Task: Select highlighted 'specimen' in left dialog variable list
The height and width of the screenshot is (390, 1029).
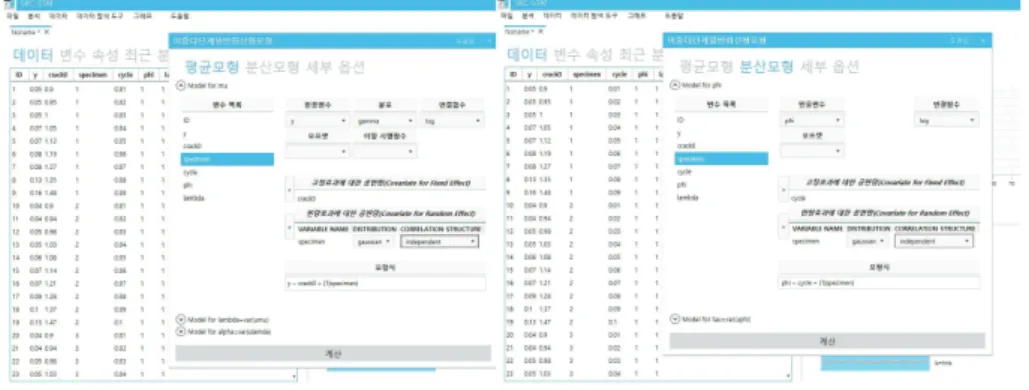Action: pos(227,159)
